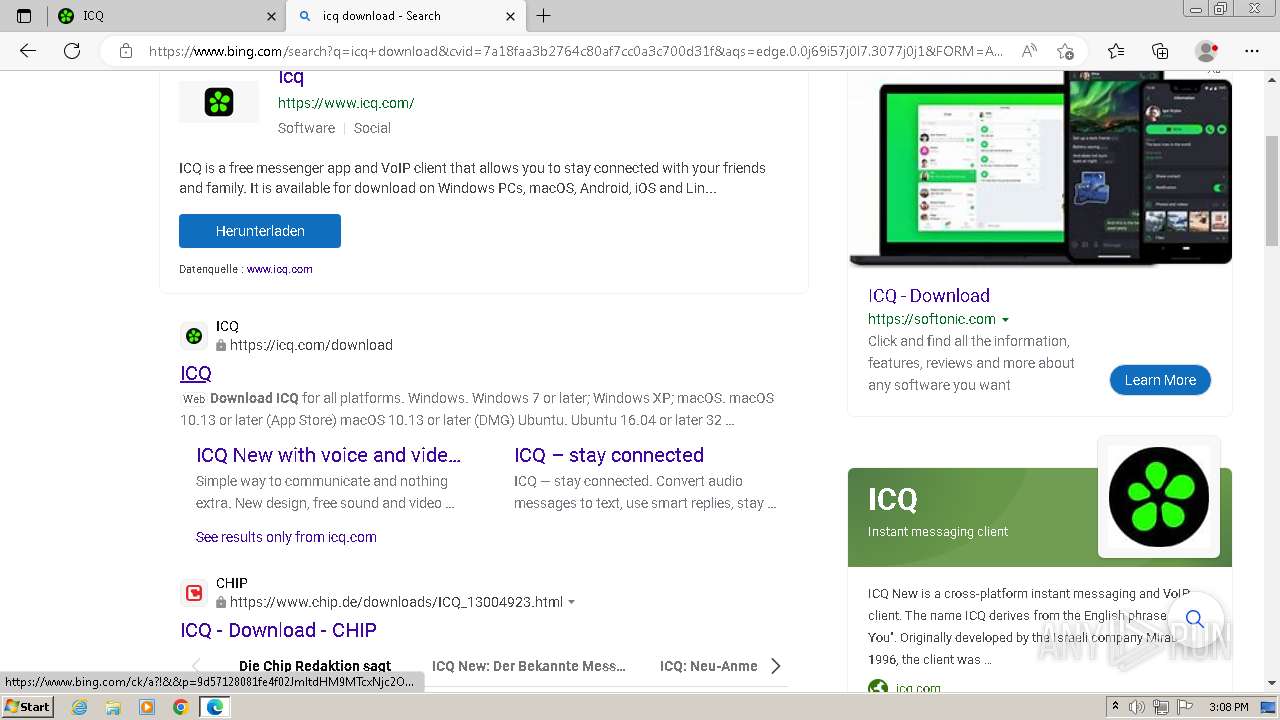The image size is (1280, 720).
Task: Open the icq.com link in knowledge panel
Action: 917,688
